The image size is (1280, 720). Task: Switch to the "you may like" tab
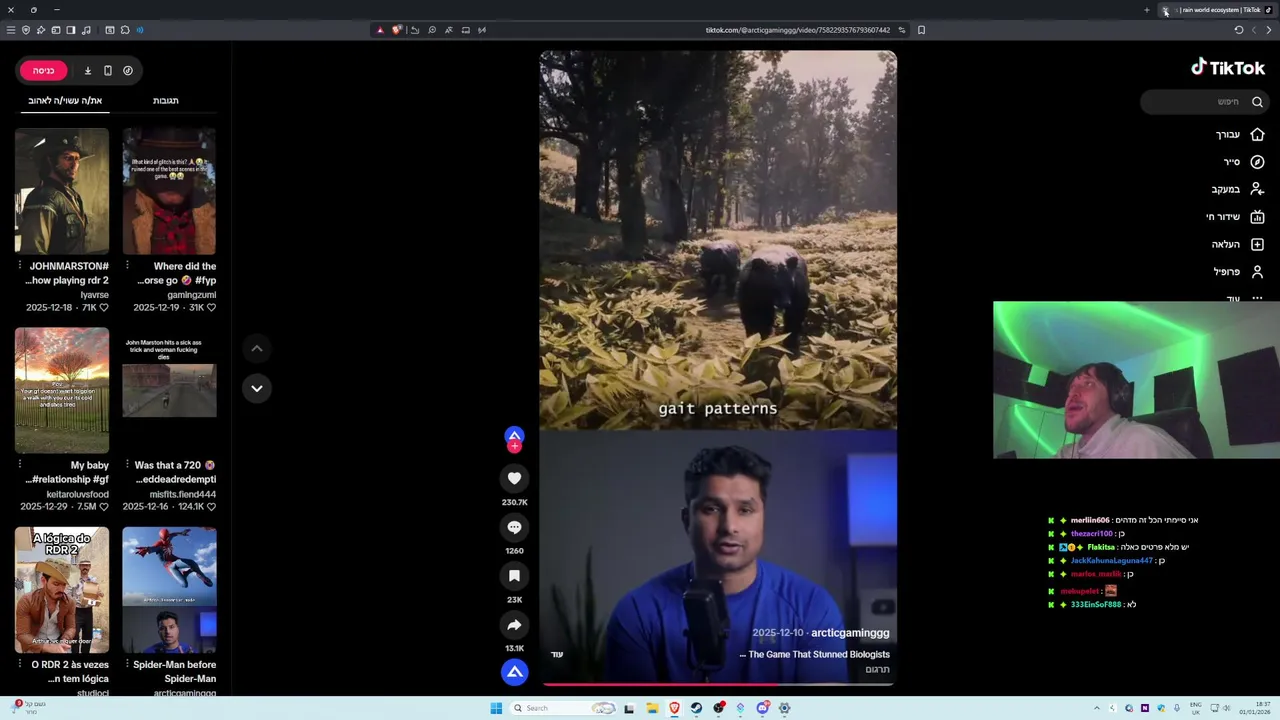click(65, 100)
